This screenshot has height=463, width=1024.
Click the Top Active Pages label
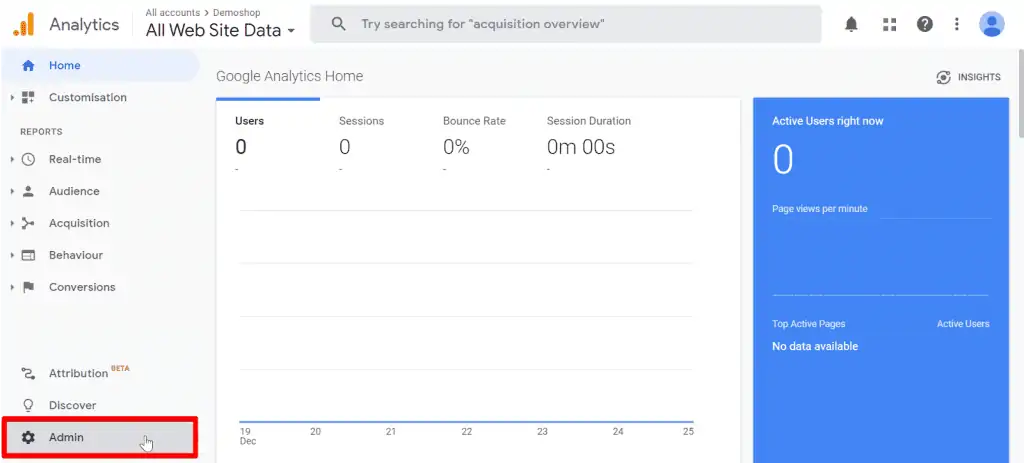click(808, 324)
